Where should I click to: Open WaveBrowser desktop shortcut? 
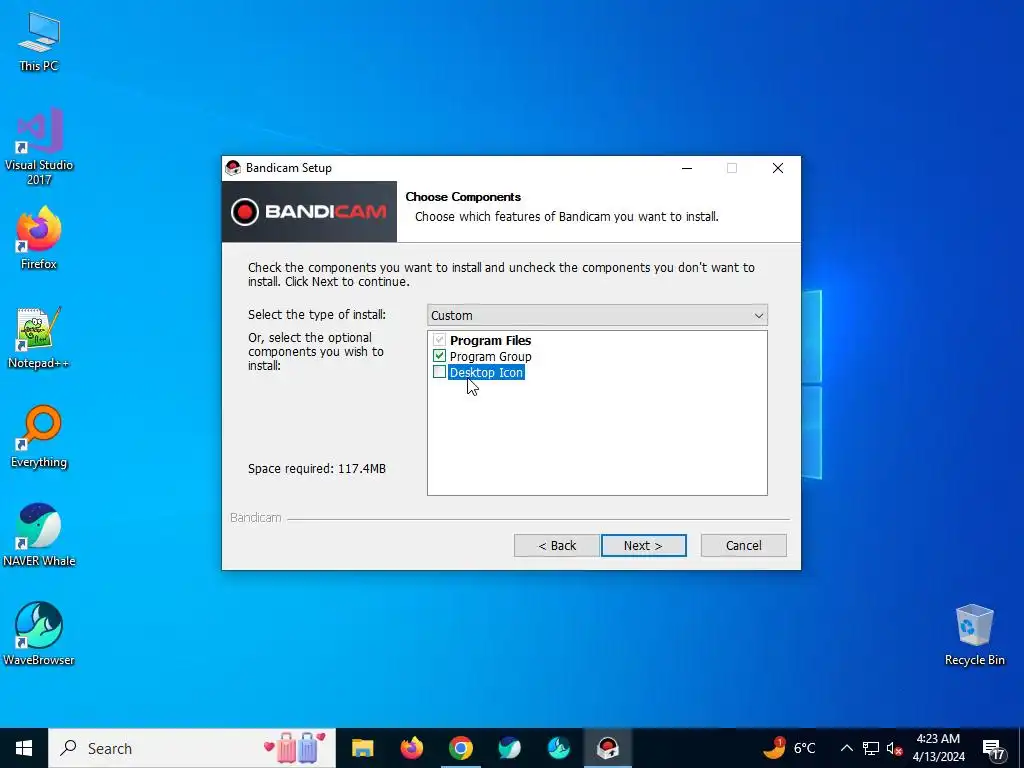39,634
